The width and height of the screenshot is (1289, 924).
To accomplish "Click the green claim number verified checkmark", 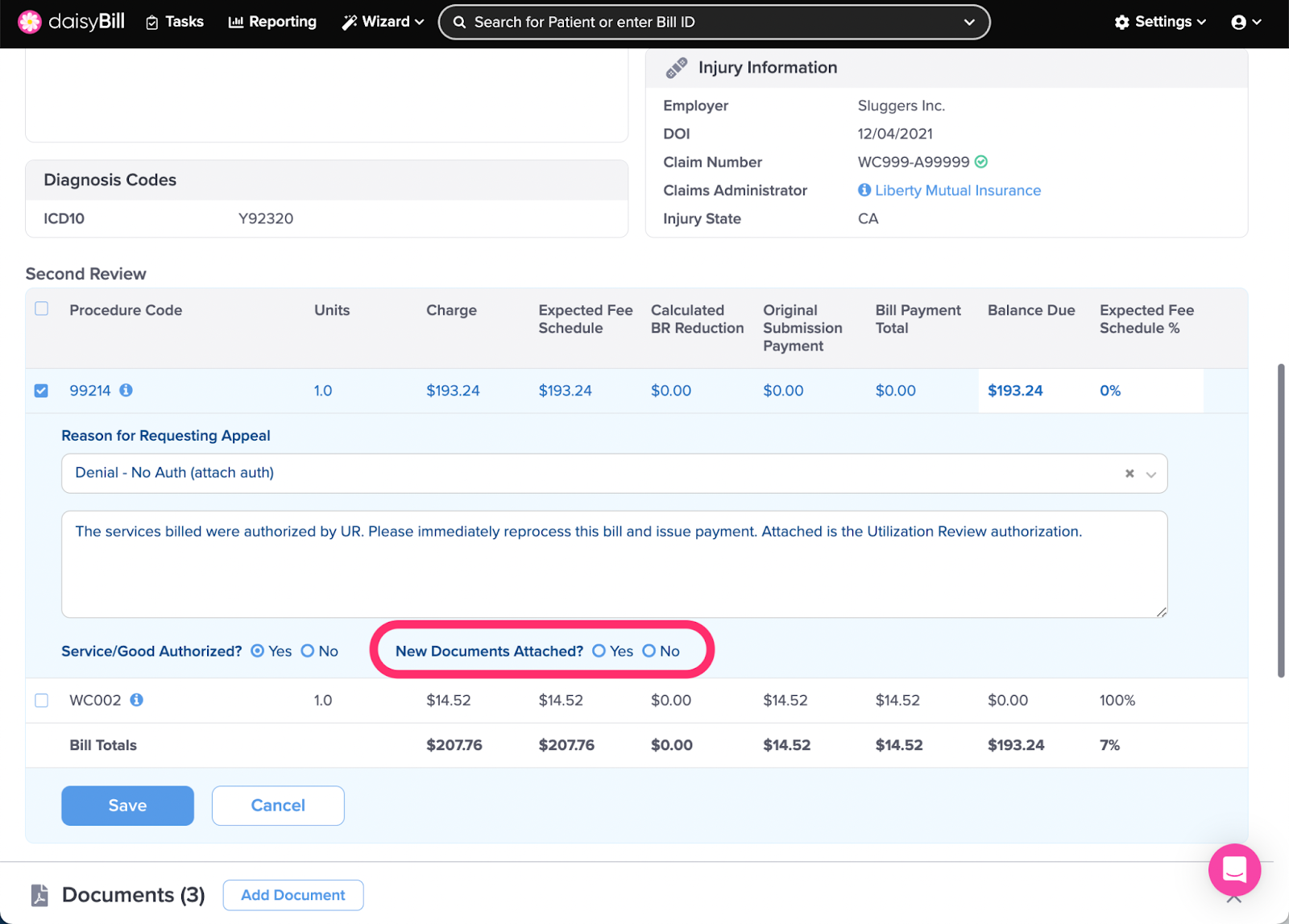I will [981, 162].
